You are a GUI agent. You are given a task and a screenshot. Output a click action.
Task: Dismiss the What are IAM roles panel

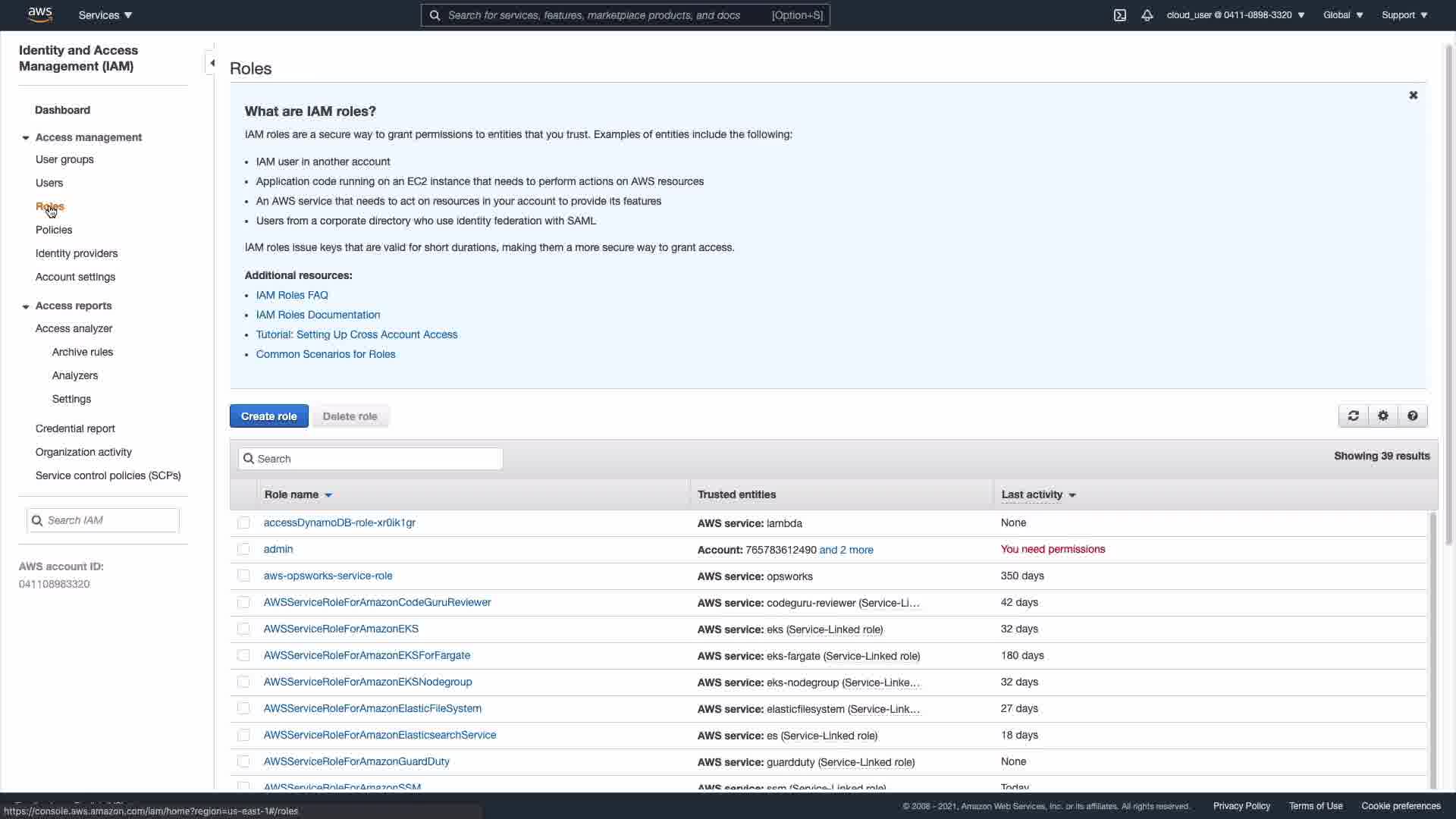pyautogui.click(x=1413, y=96)
